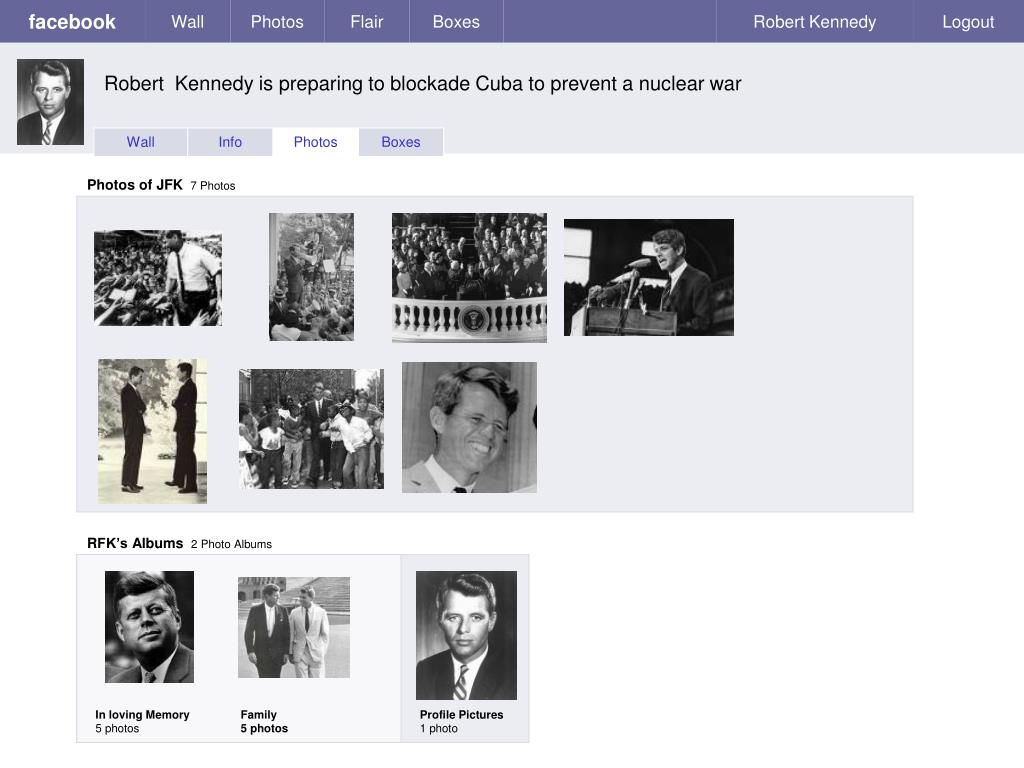
Task: Open photo of man in white shirt greeting crowd
Action: [158, 278]
